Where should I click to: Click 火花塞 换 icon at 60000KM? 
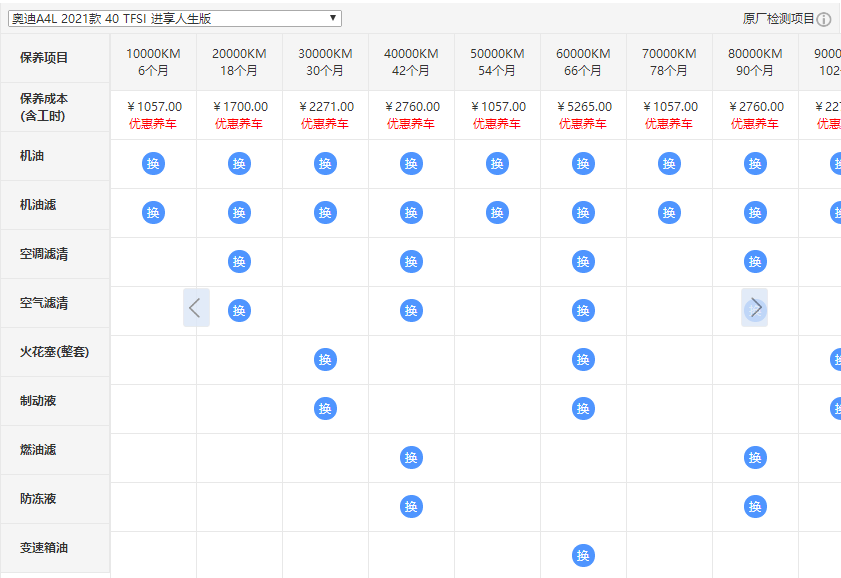(x=583, y=360)
